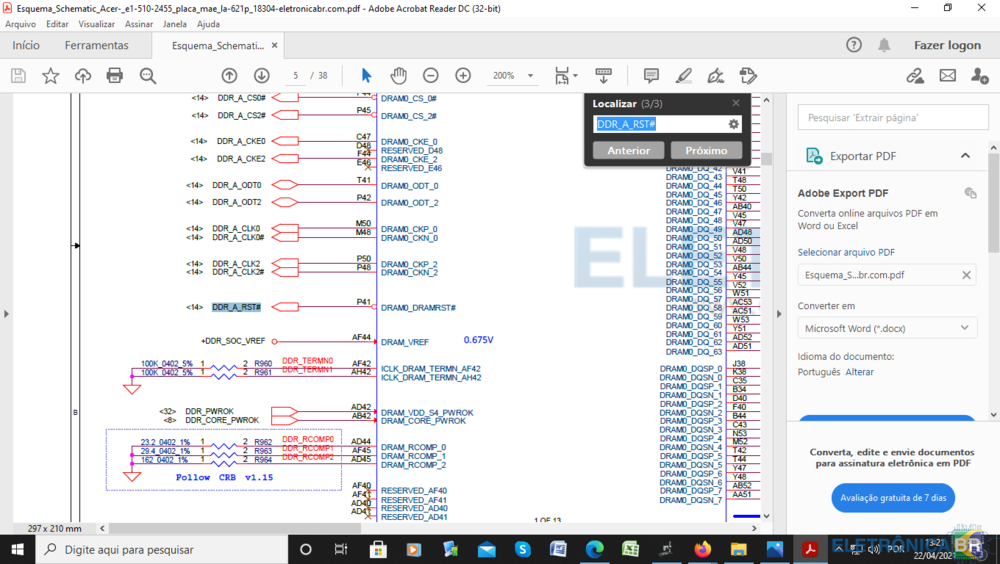Open Janela menu
The image size is (1000, 564).
coord(175,24)
